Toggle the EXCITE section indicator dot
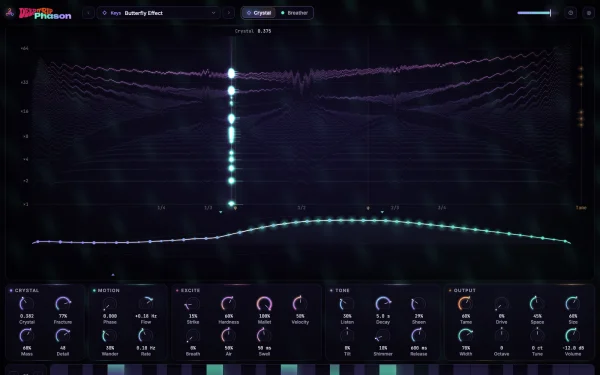600x375 pixels. click(177, 290)
